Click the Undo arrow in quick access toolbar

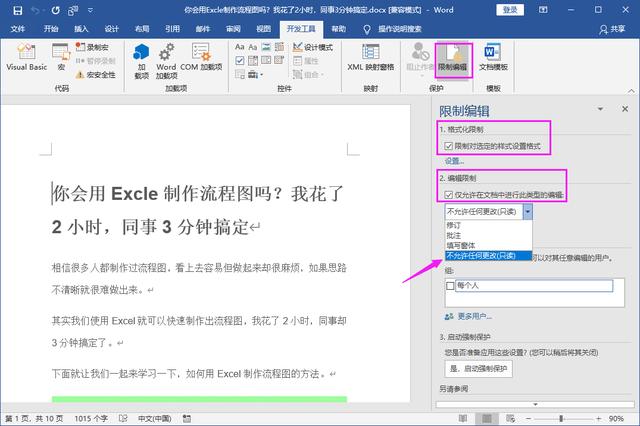tap(36, 10)
